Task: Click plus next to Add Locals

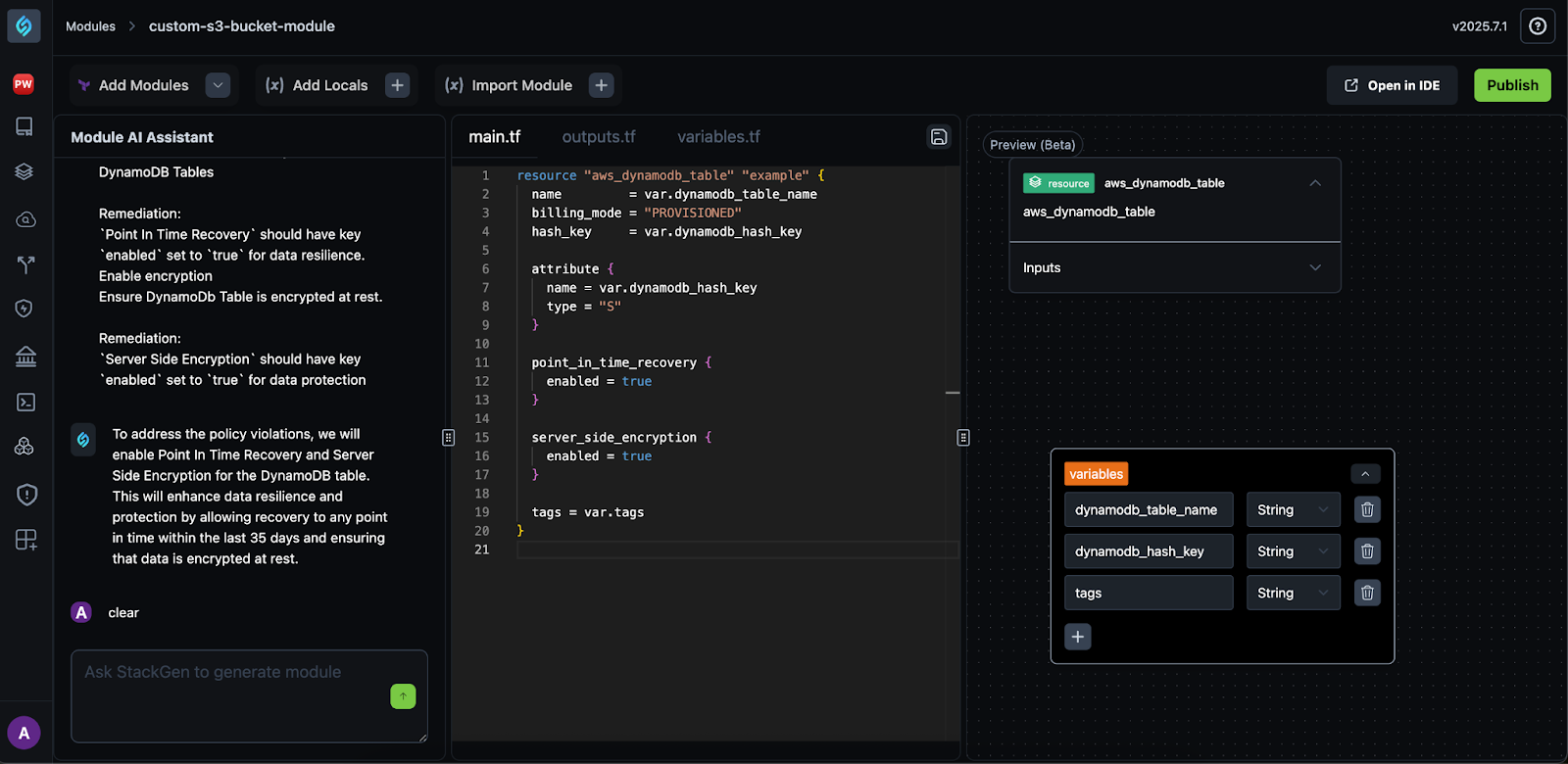Action: 397,85
